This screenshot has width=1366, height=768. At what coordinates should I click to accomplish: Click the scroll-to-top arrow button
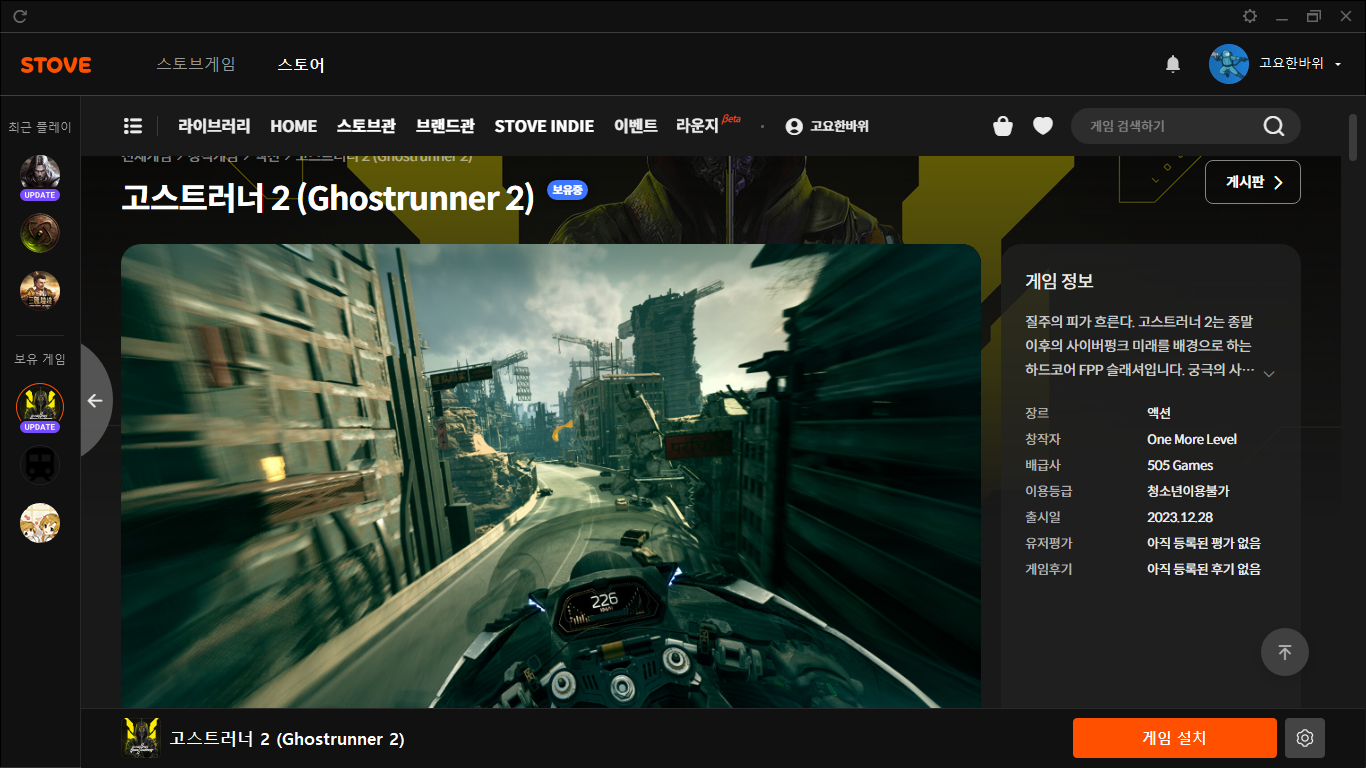[1285, 652]
